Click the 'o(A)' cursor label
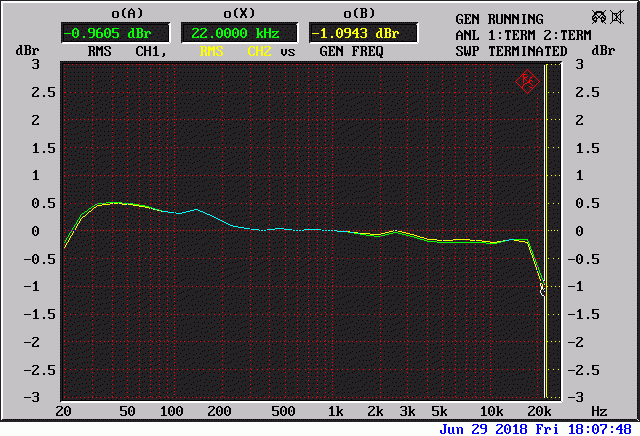The width and height of the screenshot is (640, 436). tap(127, 13)
